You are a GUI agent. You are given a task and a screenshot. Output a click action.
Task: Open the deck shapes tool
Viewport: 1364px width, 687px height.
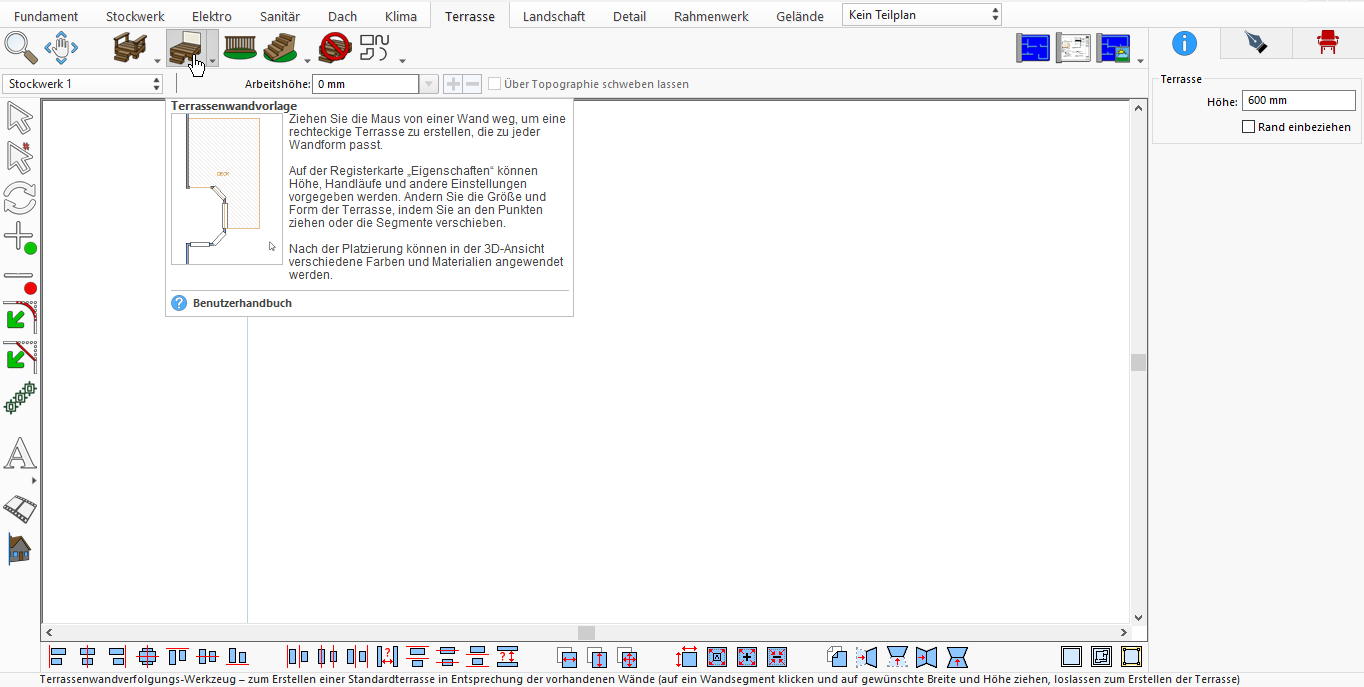click(x=375, y=47)
